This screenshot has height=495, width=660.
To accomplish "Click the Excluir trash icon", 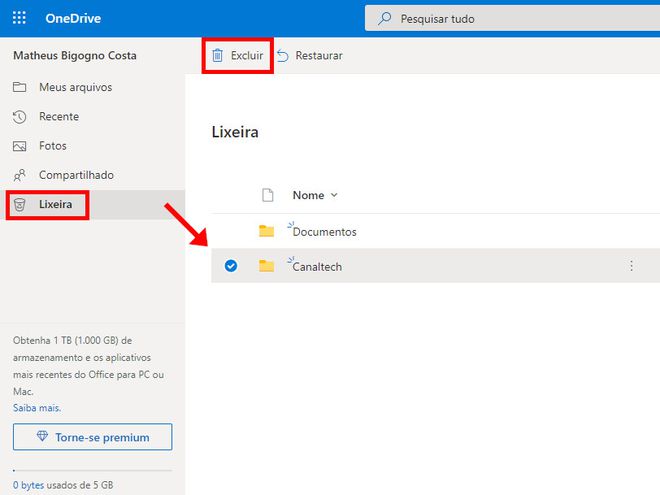I will click(x=217, y=56).
